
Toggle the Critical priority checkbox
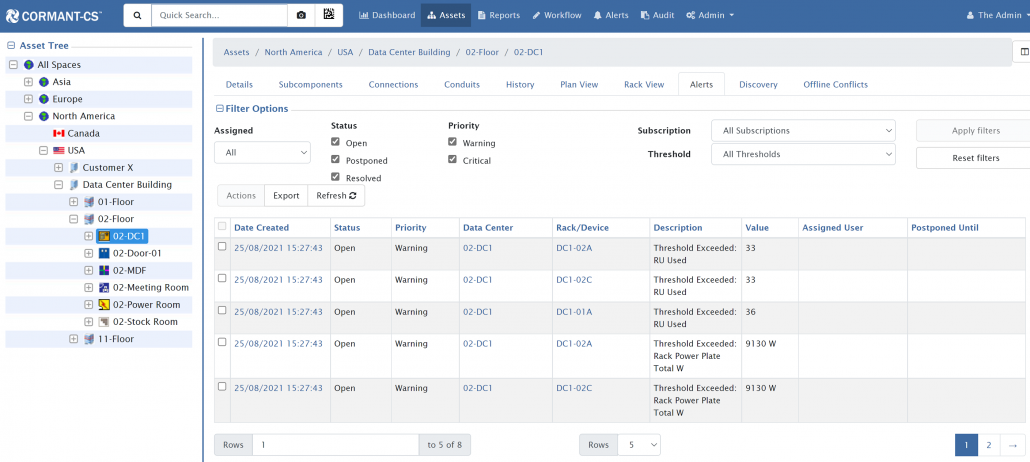point(453,160)
